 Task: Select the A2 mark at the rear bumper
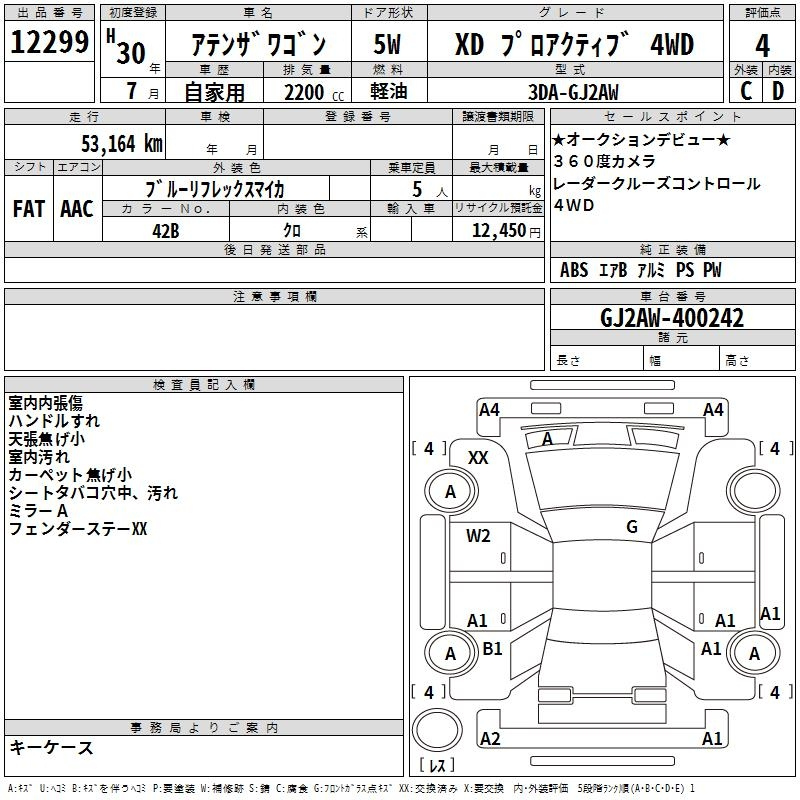tap(489, 739)
